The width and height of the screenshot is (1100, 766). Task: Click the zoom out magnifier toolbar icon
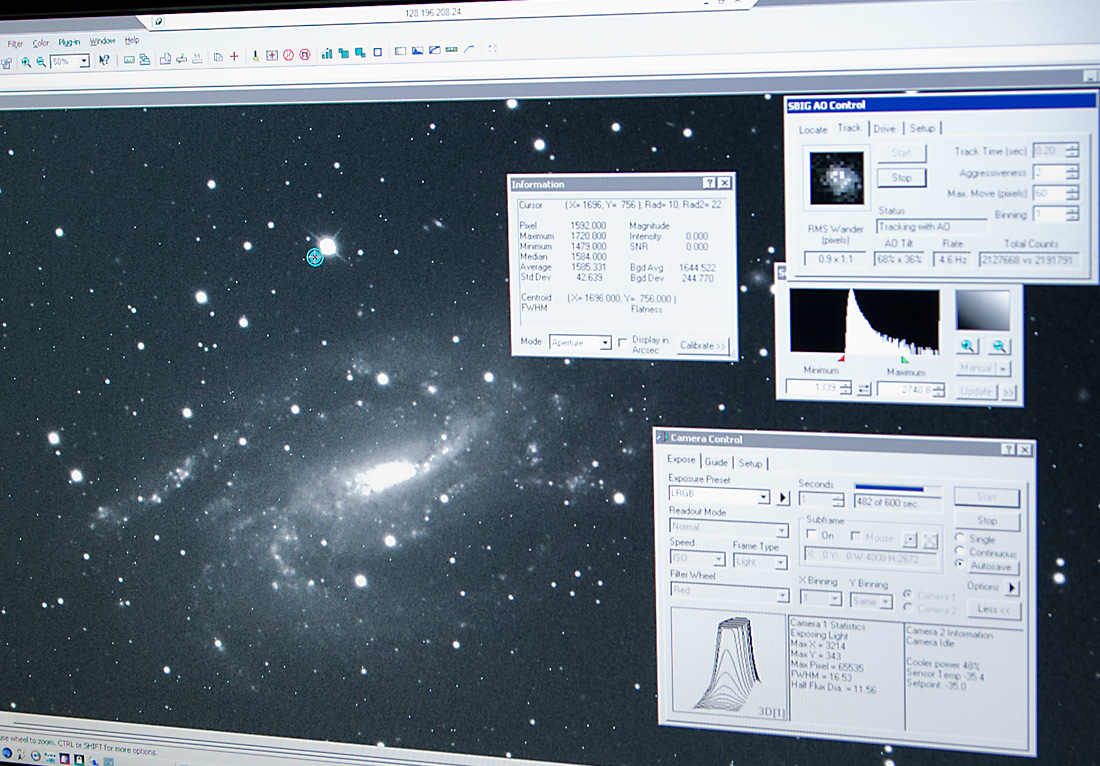[x=41, y=61]
